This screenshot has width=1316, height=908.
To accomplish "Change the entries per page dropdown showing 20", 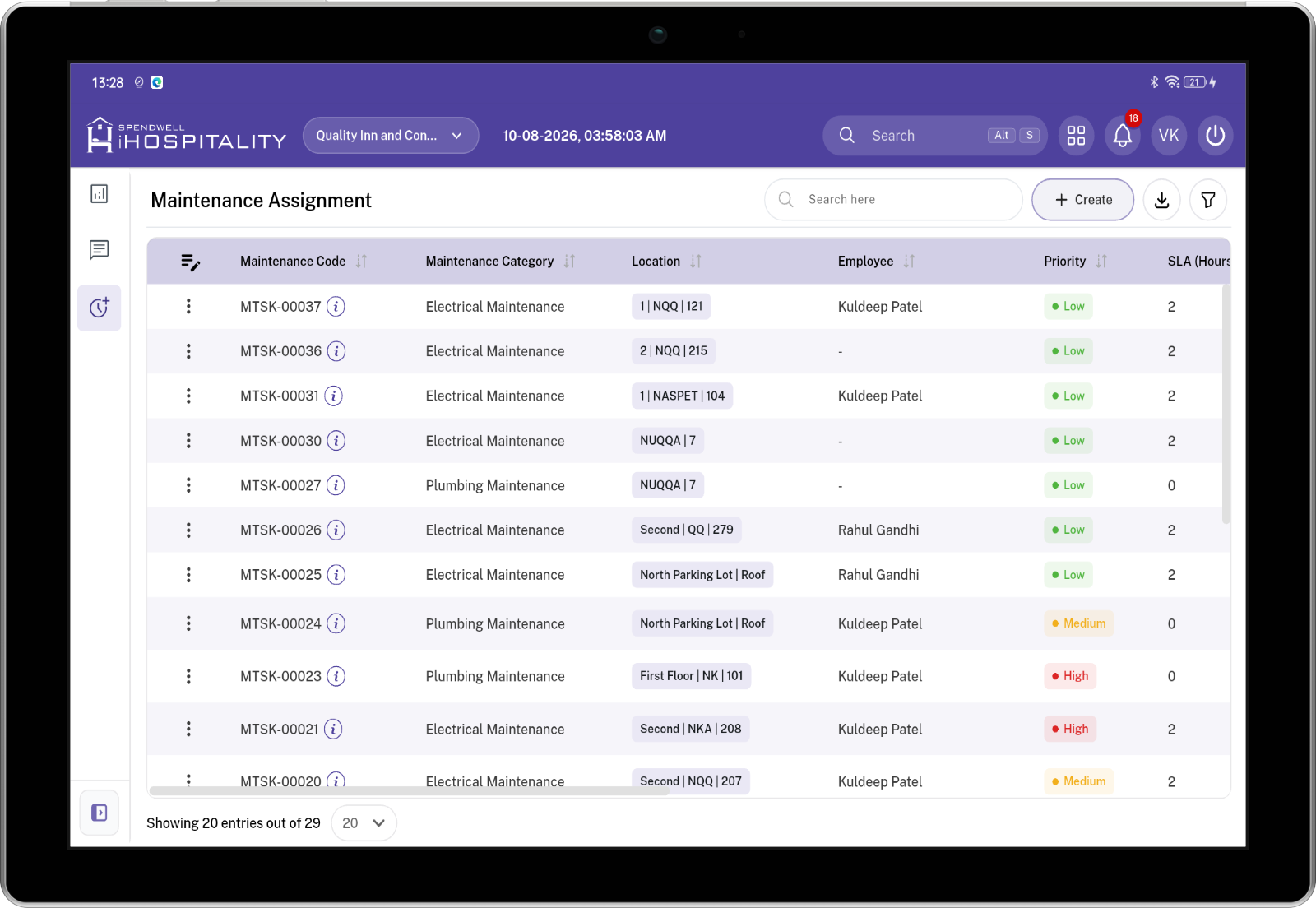I will coord(364,823).
